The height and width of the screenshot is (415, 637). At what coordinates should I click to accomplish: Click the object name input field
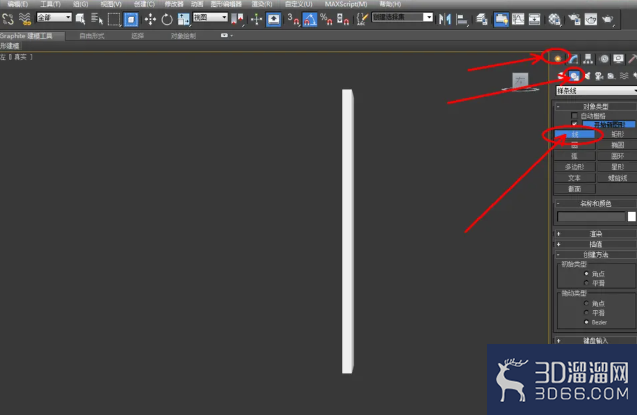(591, 216)
